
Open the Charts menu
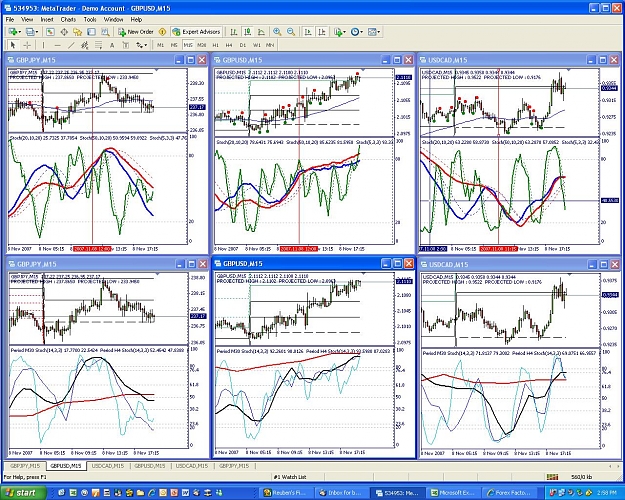(x=68, y=19)
